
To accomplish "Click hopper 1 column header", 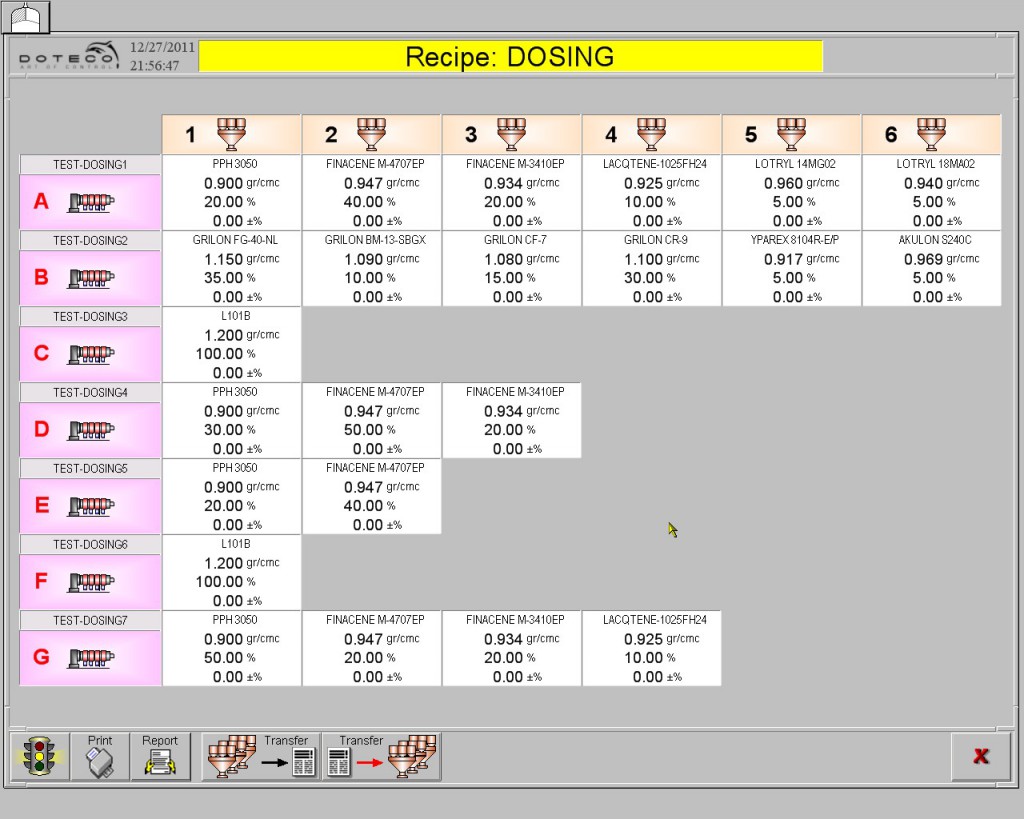I will [x=231, y=134].
